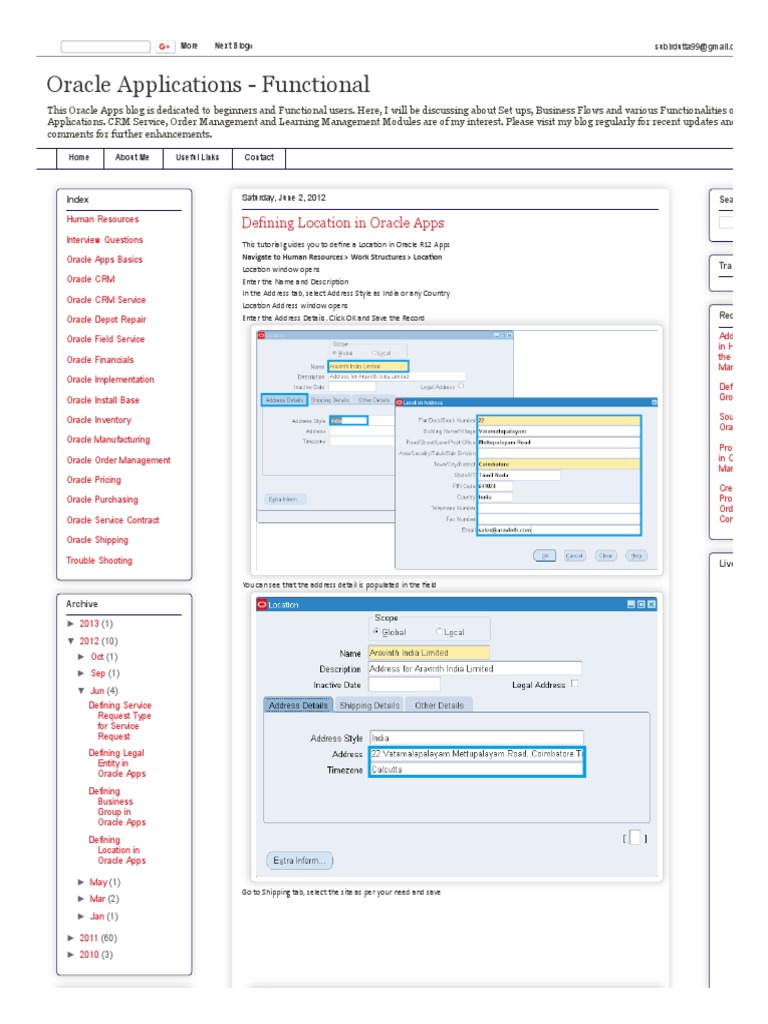
Task: Expand the 2013 archive year
Action: click(x=71, y=623)
